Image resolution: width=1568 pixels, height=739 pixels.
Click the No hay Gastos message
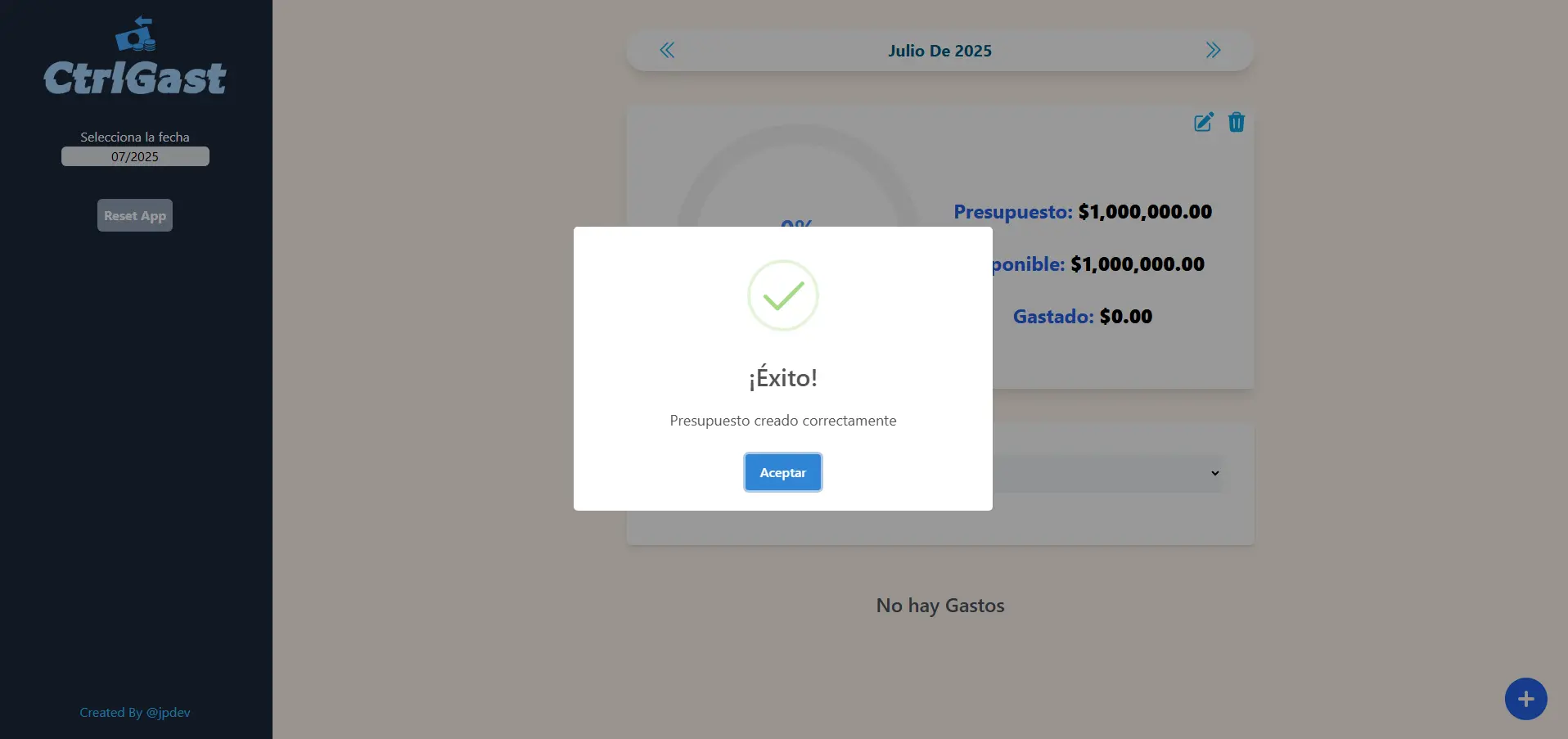point(939,606)
